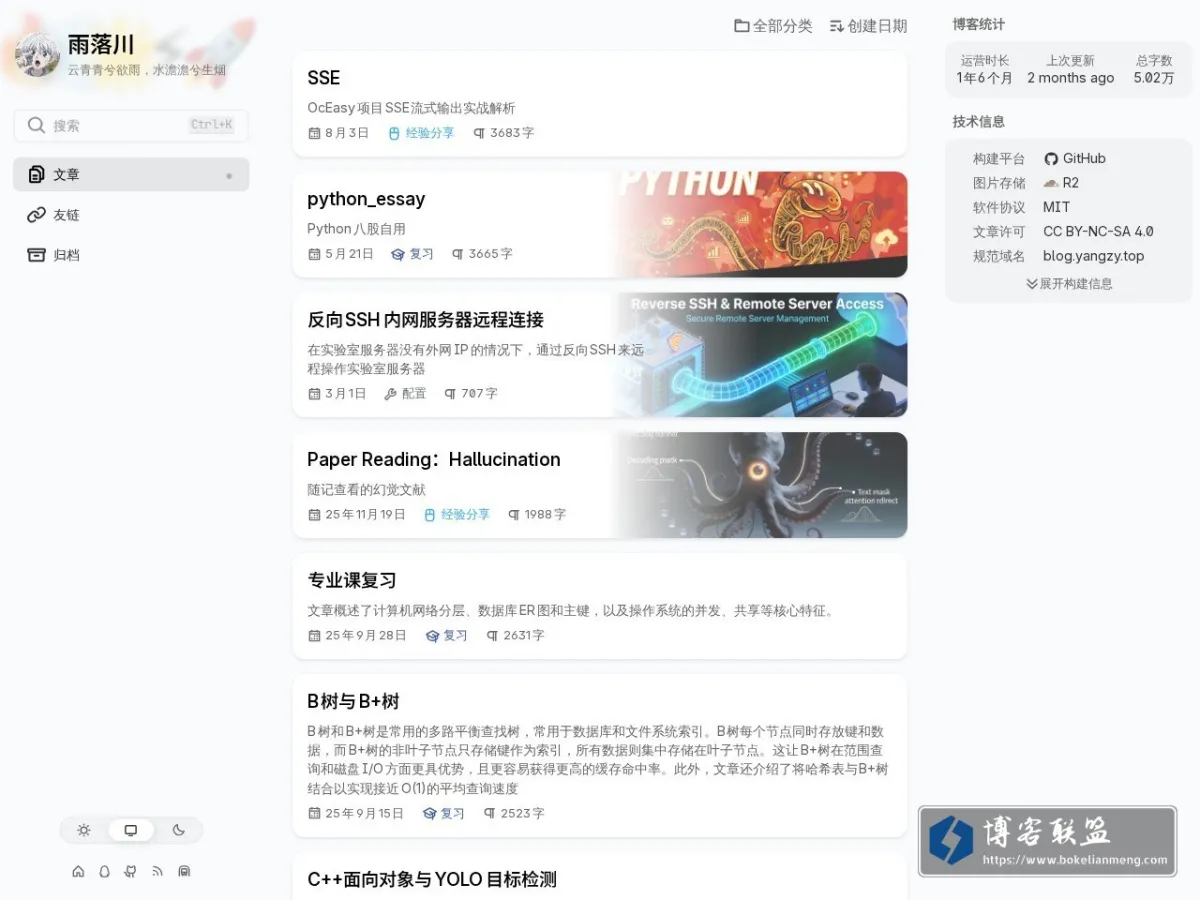Select system theme monitor icon

(x=131, y=830)
